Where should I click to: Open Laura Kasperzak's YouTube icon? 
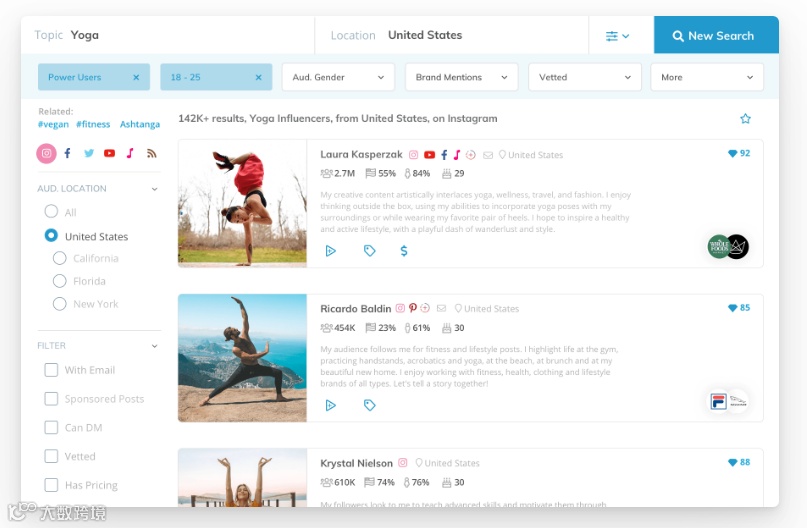coord(429,154)
